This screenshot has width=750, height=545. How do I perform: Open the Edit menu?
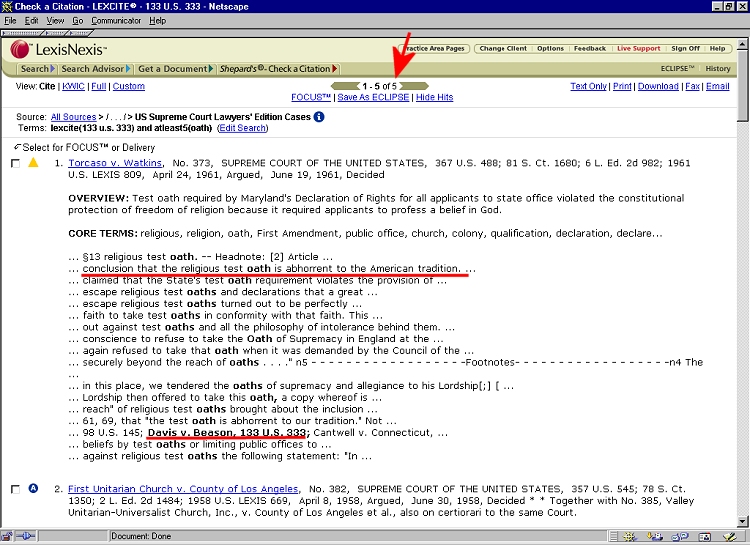point(32,21)
